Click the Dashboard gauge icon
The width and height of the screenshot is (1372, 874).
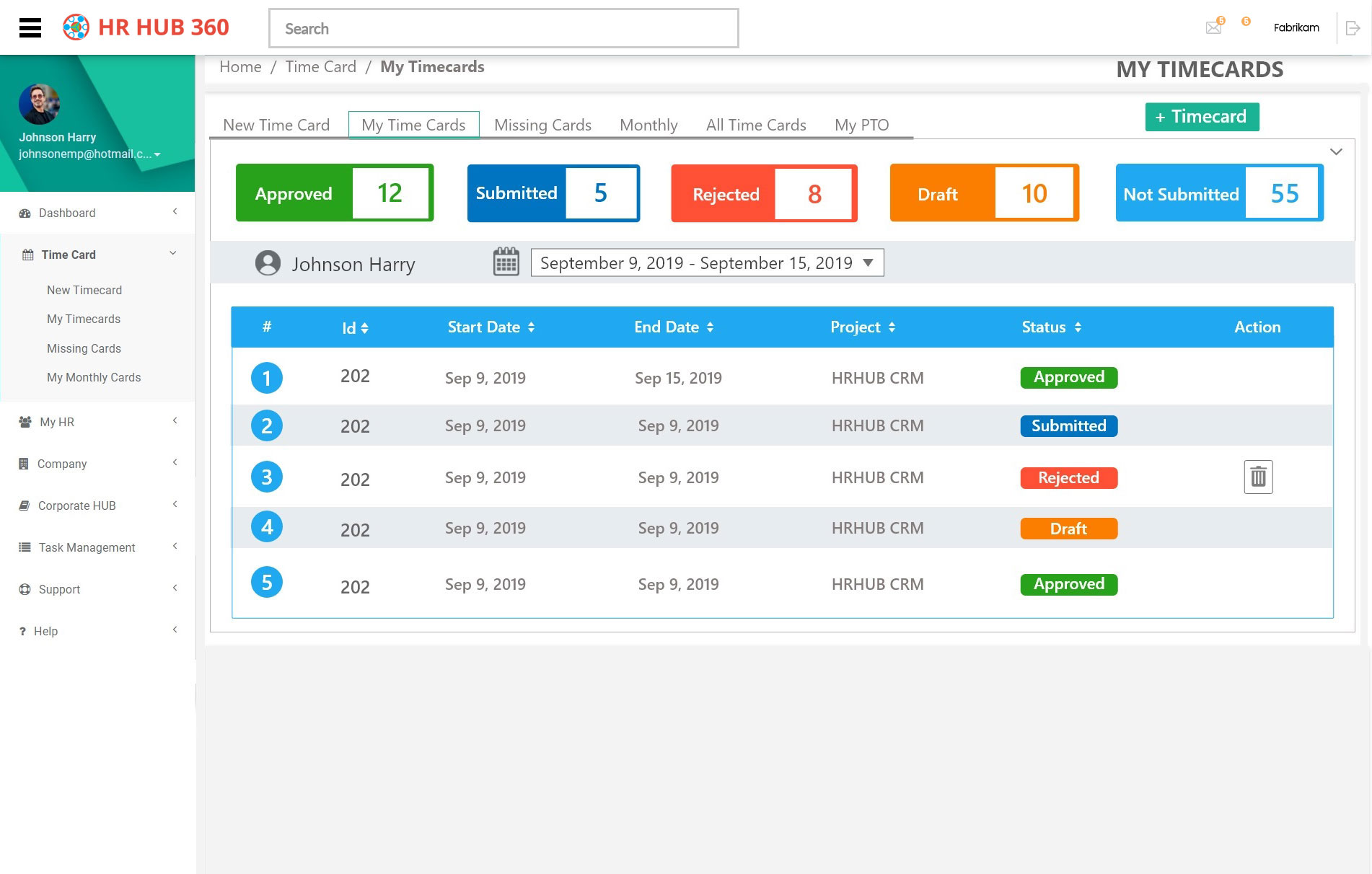(25, 213)
